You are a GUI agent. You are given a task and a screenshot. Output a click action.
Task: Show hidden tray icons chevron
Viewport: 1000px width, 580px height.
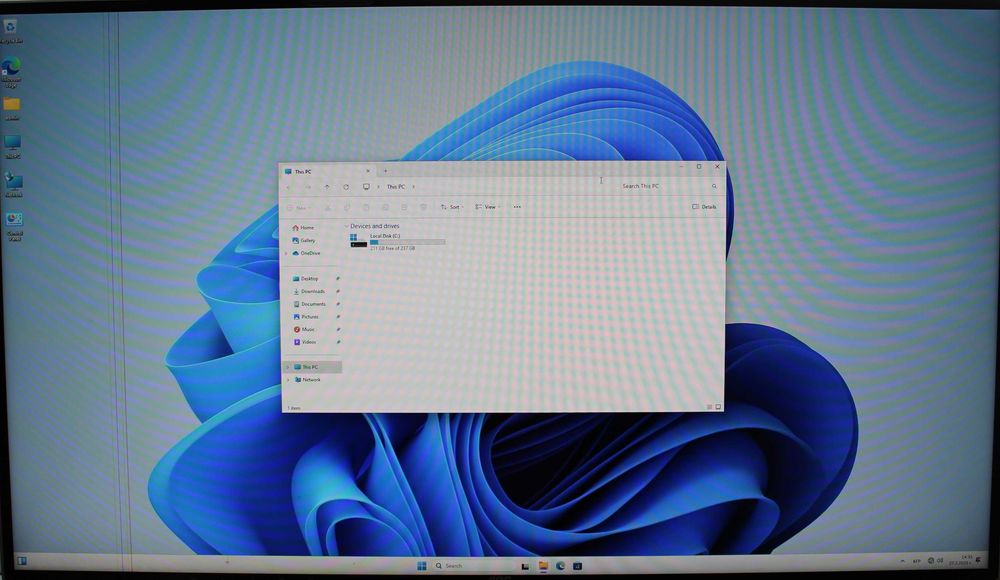coord(902,561)
